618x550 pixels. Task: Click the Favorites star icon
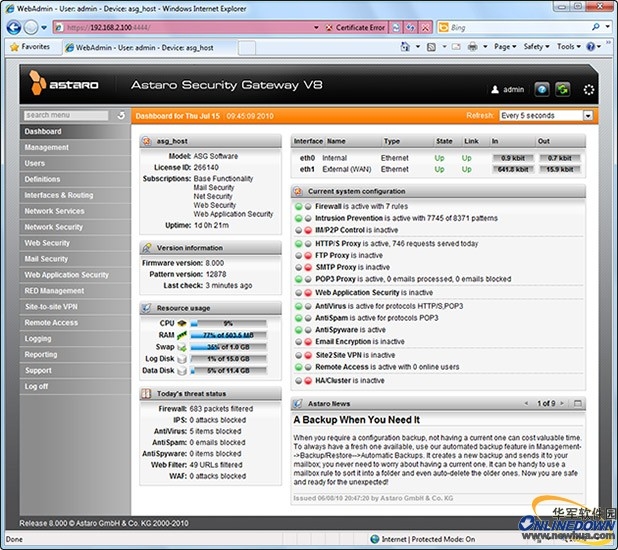click(15, 47)
